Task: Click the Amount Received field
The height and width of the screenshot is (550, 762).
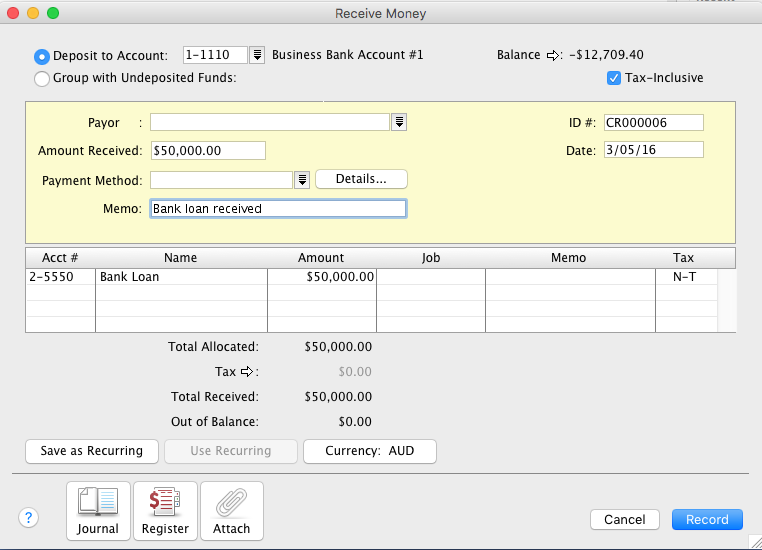Action: (x=208, y=150)
